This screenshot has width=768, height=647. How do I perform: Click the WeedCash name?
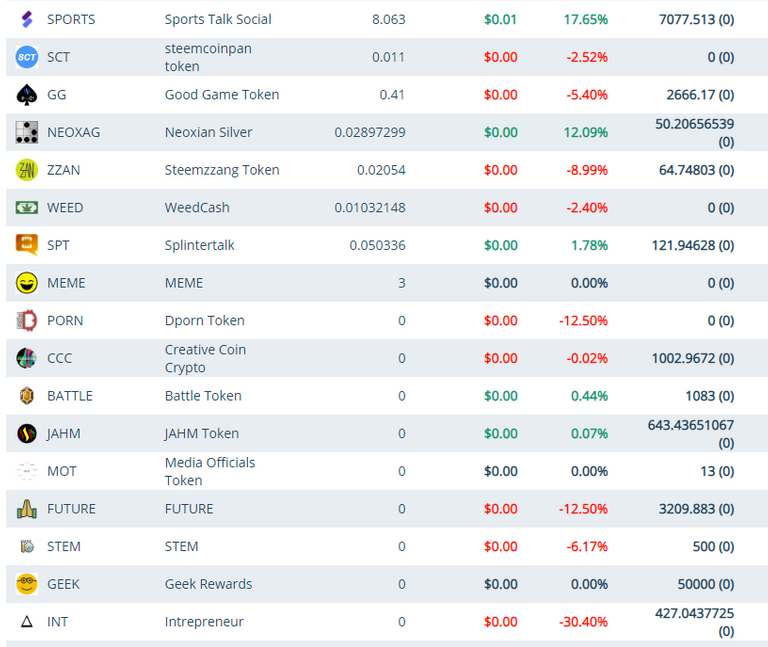197,208
